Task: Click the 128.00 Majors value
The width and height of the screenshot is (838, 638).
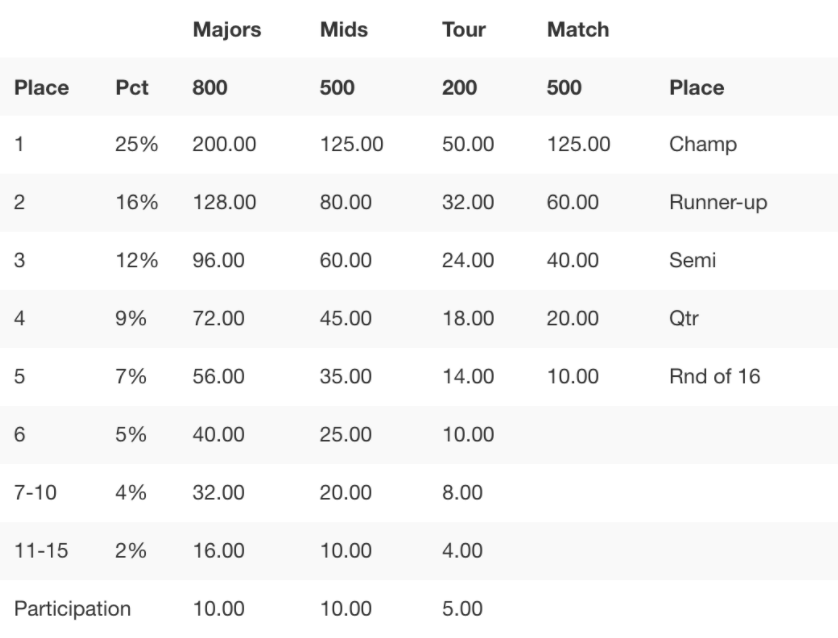Action: (x=224, y=203)
